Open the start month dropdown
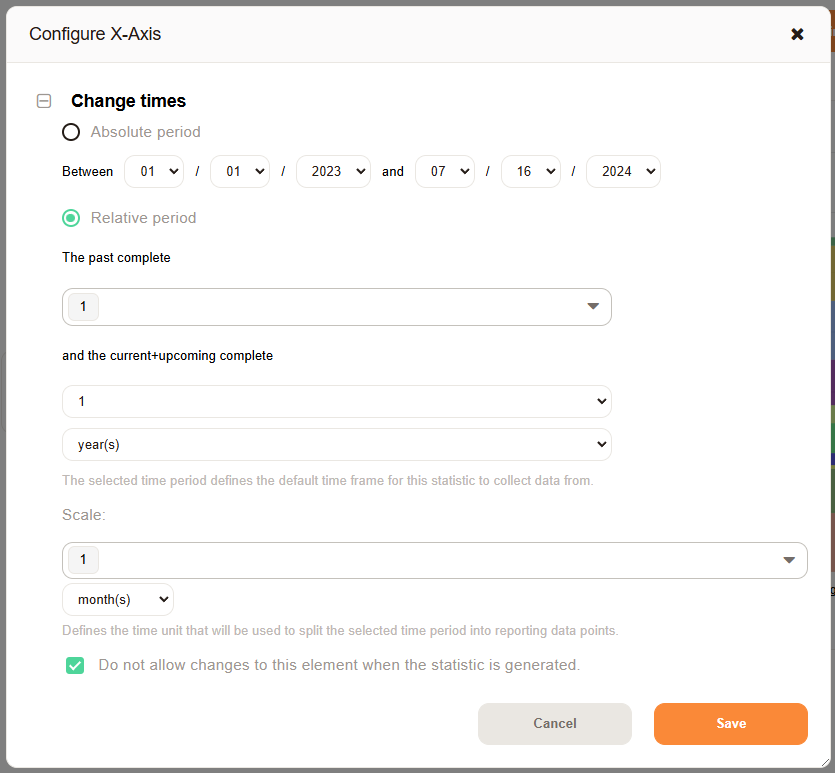 pyautogui.click(x=154, y=171)
